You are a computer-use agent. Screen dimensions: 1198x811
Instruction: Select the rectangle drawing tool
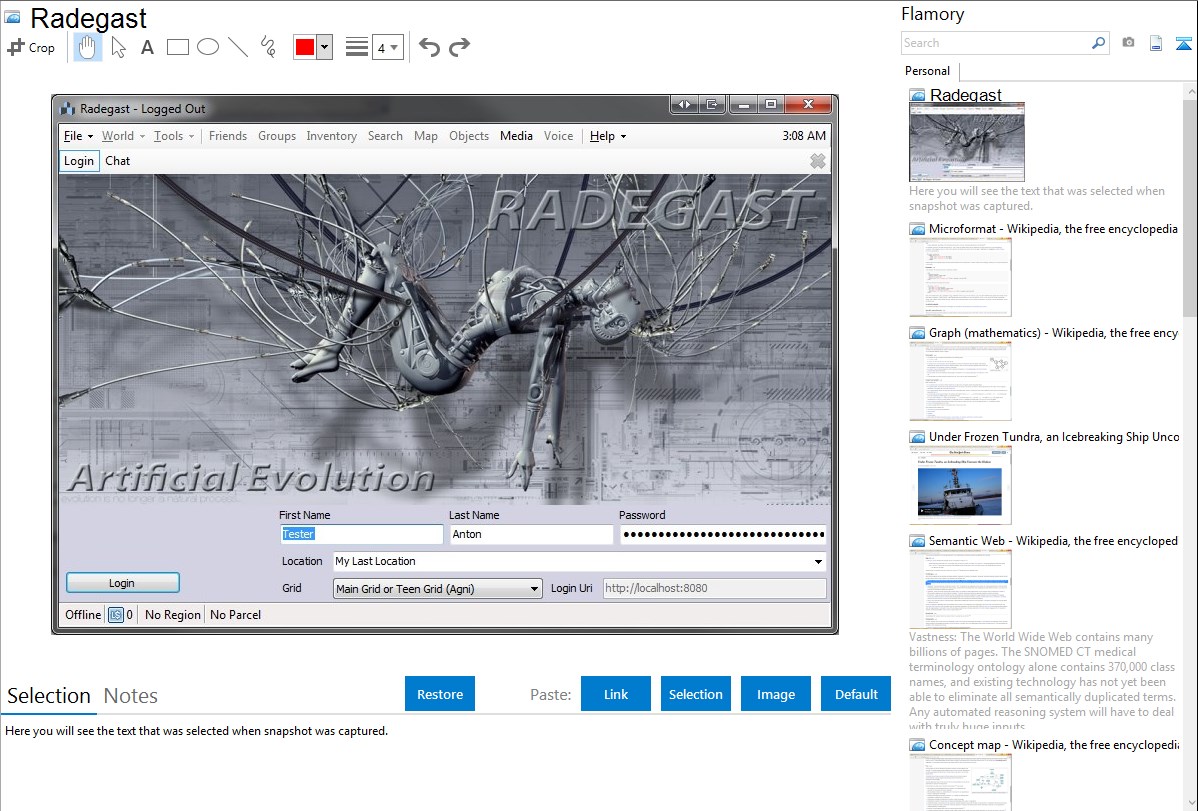point(177,47)
